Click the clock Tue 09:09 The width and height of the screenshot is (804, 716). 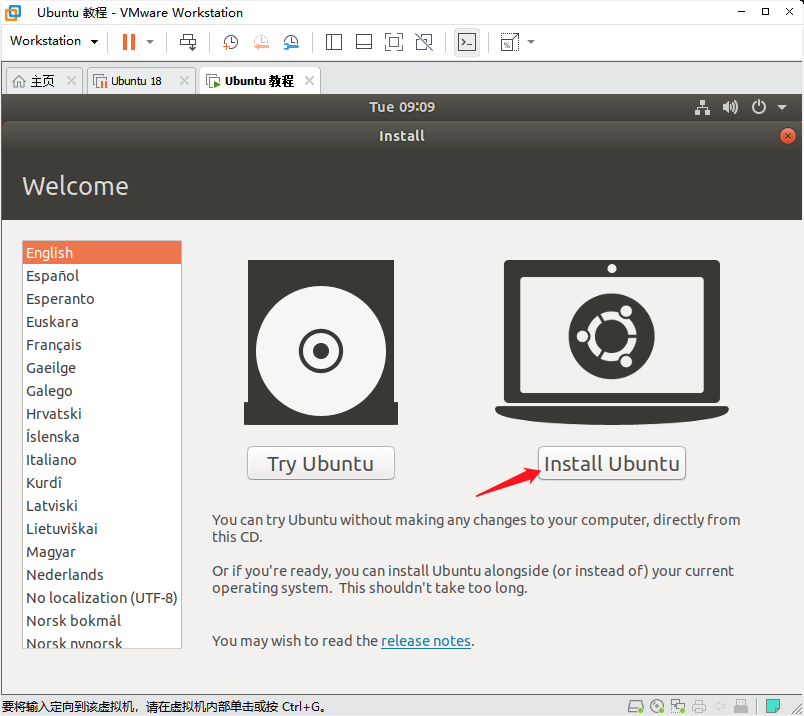[402, 107]
